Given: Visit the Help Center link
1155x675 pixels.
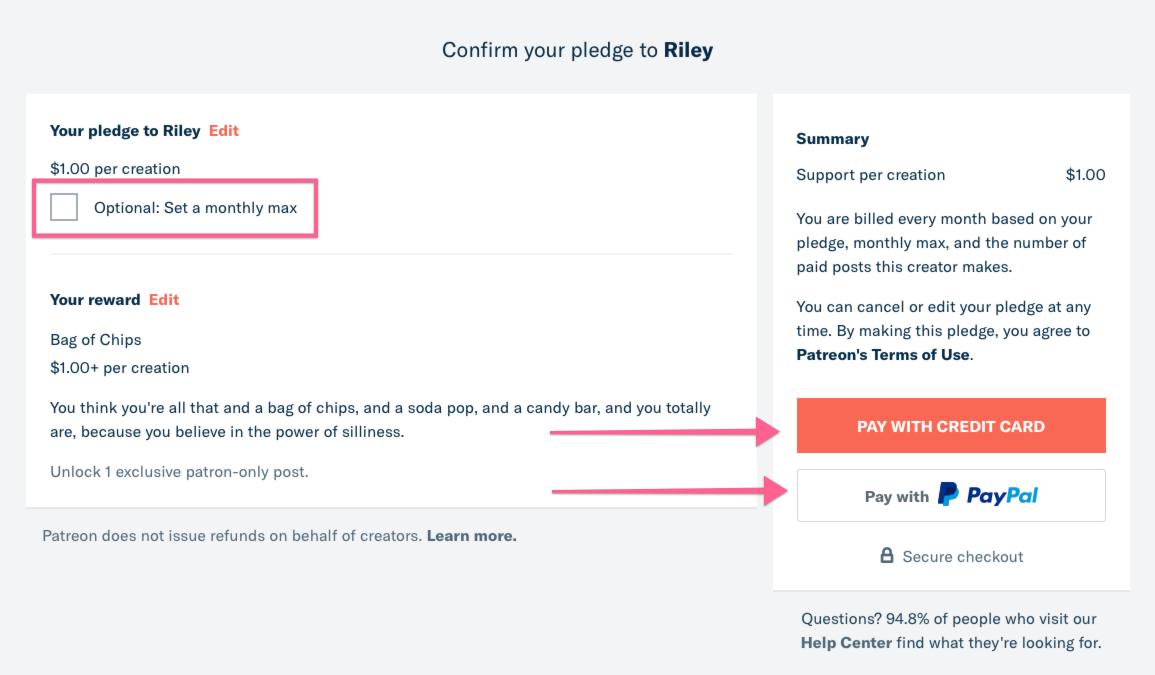Looking at the screenshot, I should click(846, 643).
